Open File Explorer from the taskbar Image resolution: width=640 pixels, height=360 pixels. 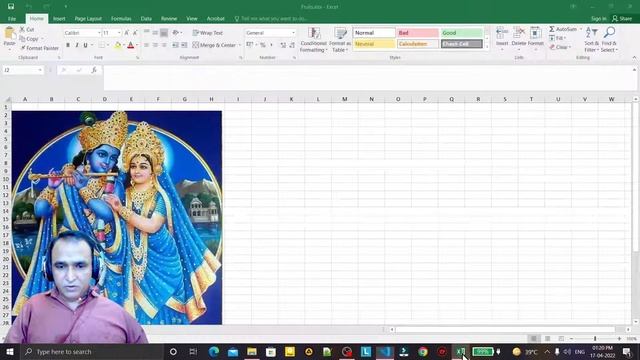pyautogui.click(x=252, y=351)
